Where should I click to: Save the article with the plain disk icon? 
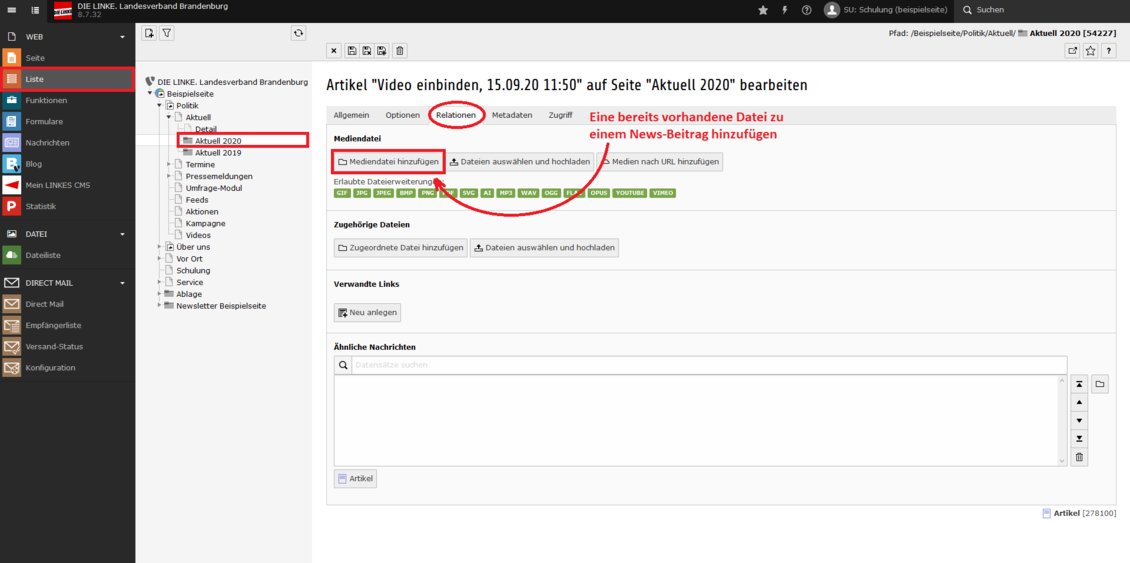(x=352, y=50)
